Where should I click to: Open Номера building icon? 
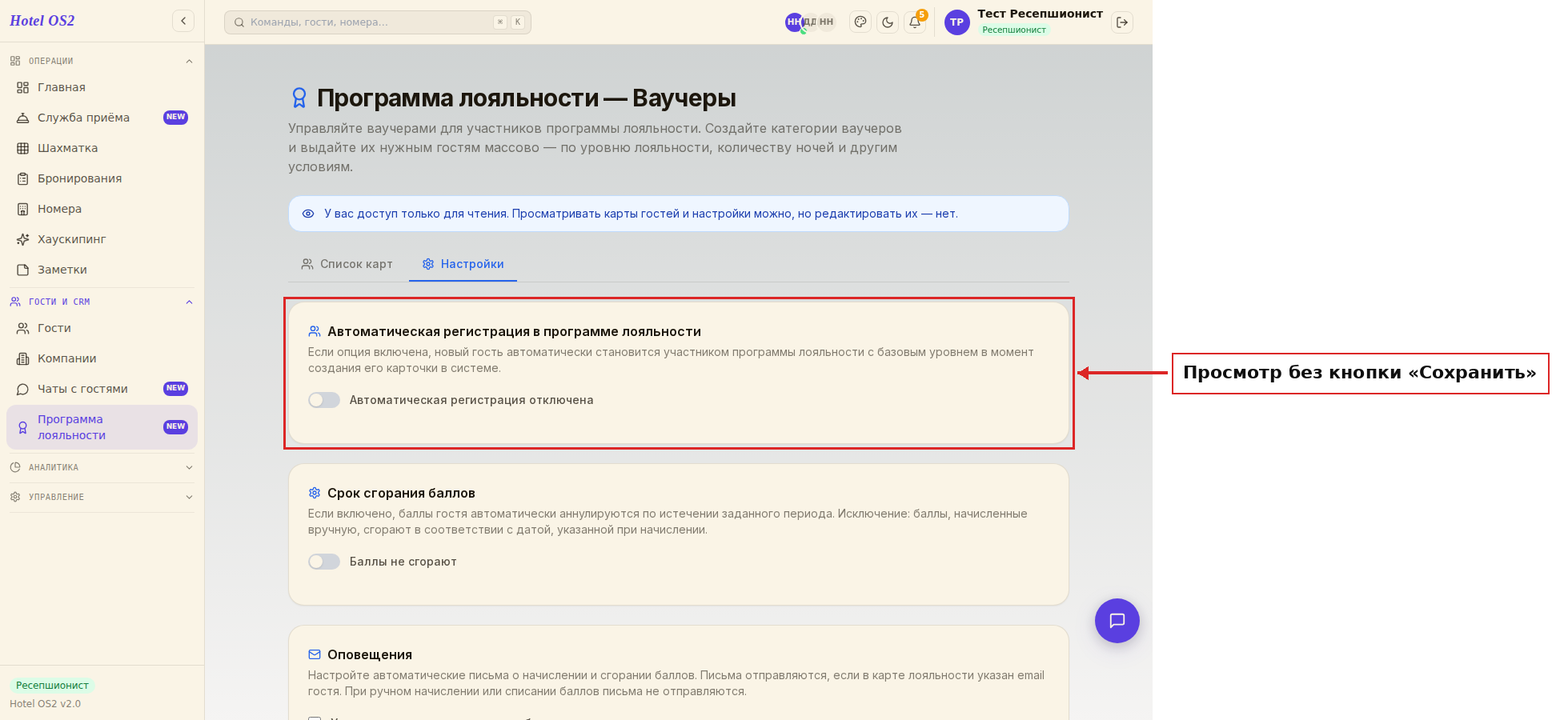tap(22, 209)
